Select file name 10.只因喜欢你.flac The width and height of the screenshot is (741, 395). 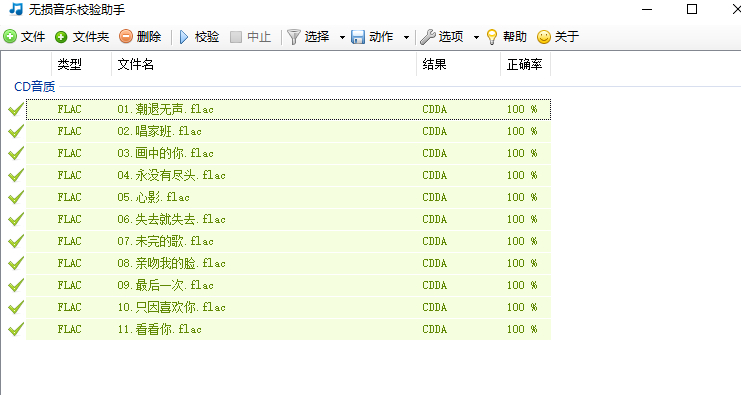(172, 307)
